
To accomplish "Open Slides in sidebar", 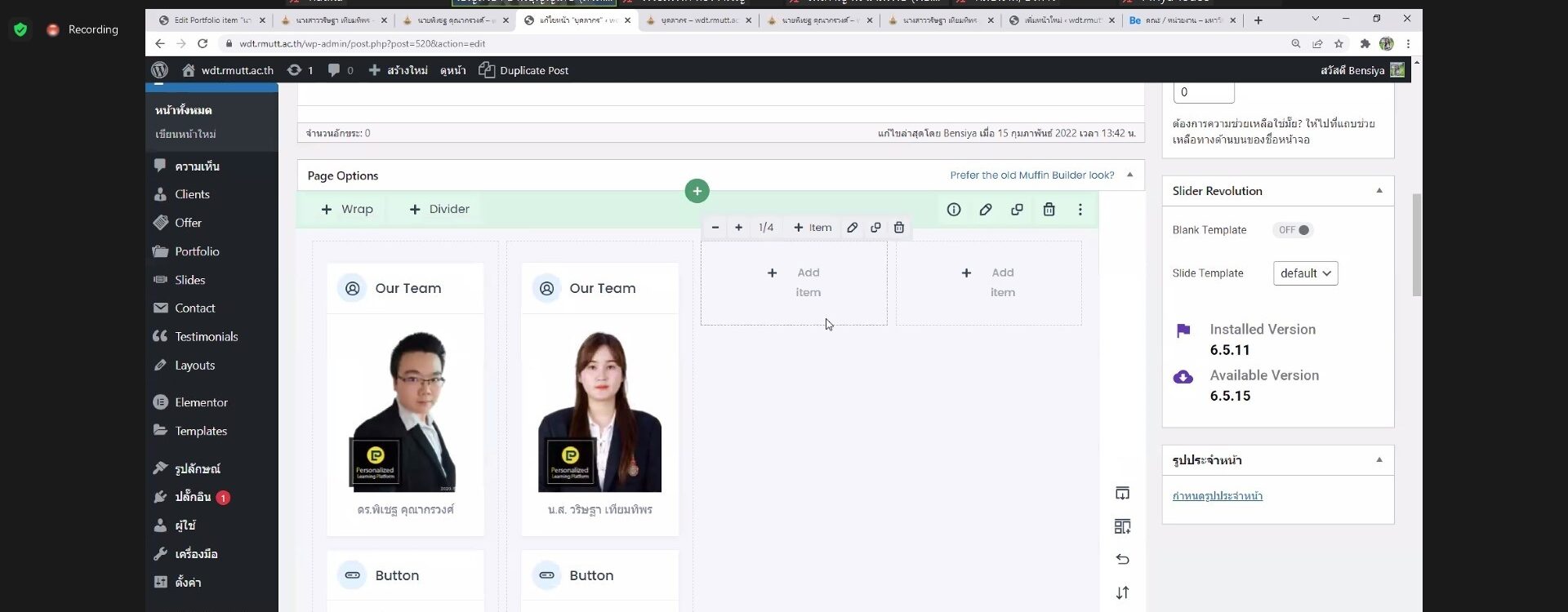I will point(212,280).
